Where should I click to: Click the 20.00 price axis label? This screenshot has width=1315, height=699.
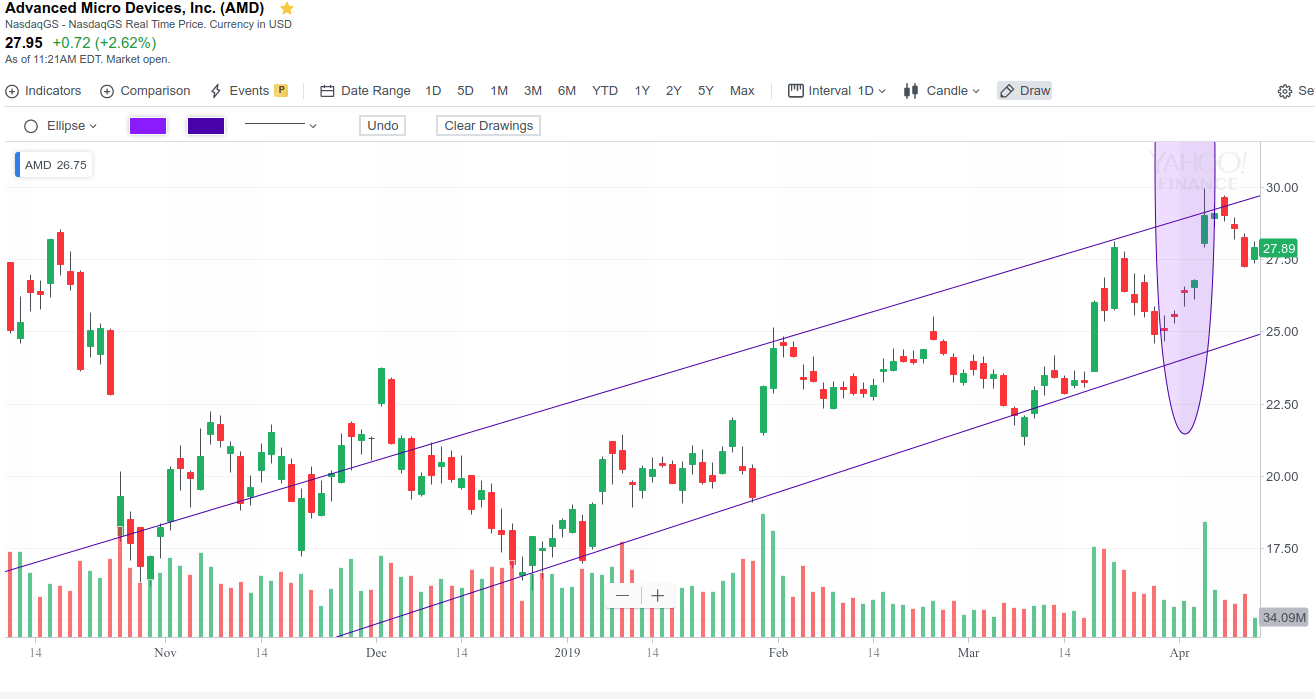pyautogui.click(x=1282, y=476)
